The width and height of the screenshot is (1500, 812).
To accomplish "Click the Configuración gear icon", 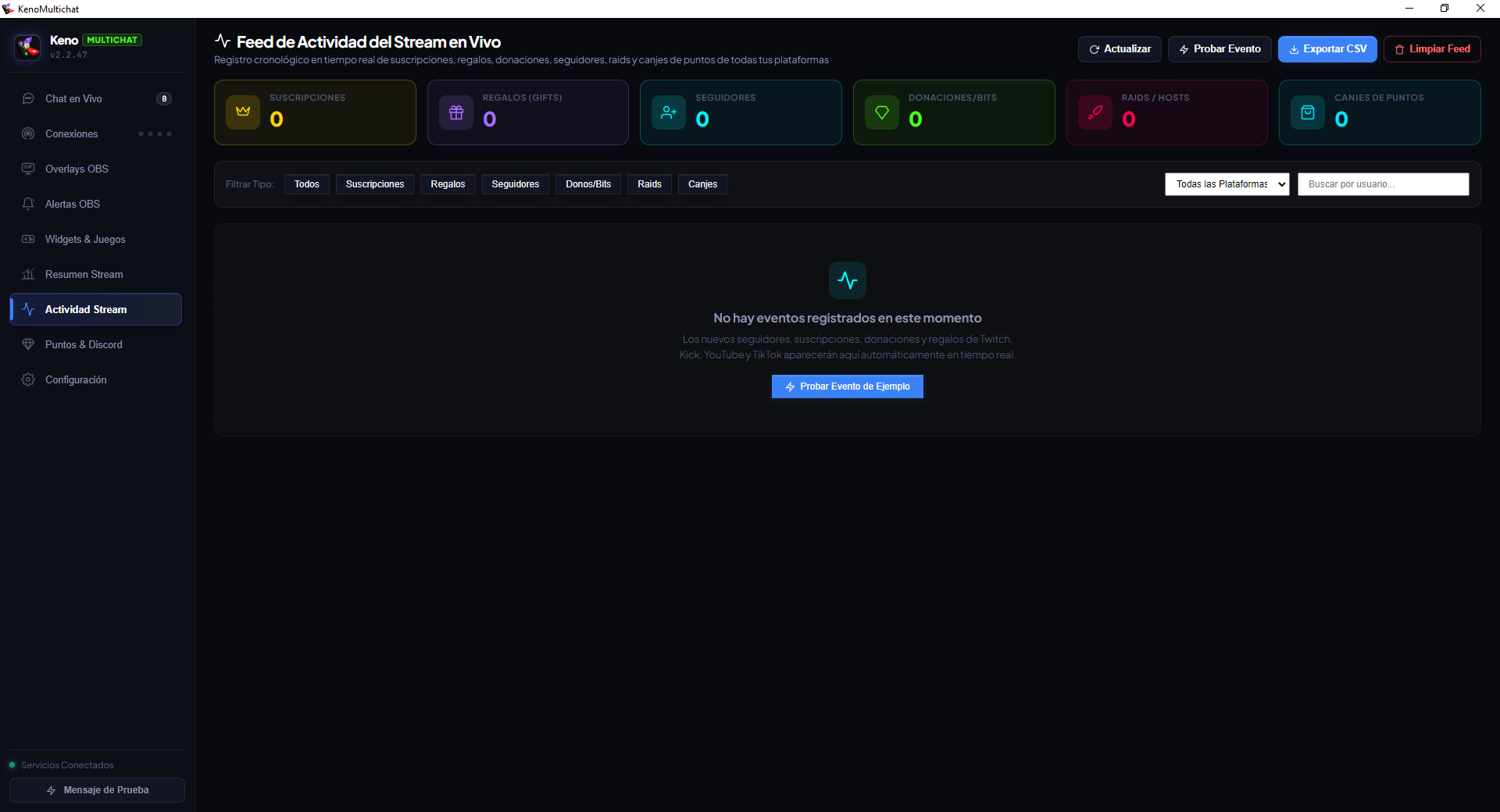I will tap(28, 379).
